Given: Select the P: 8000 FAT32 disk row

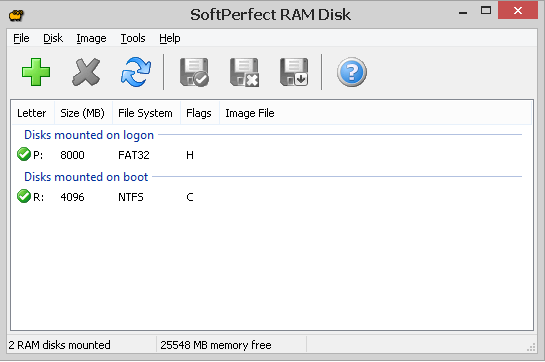Looking at the screenshot, I should click(272, 155).
